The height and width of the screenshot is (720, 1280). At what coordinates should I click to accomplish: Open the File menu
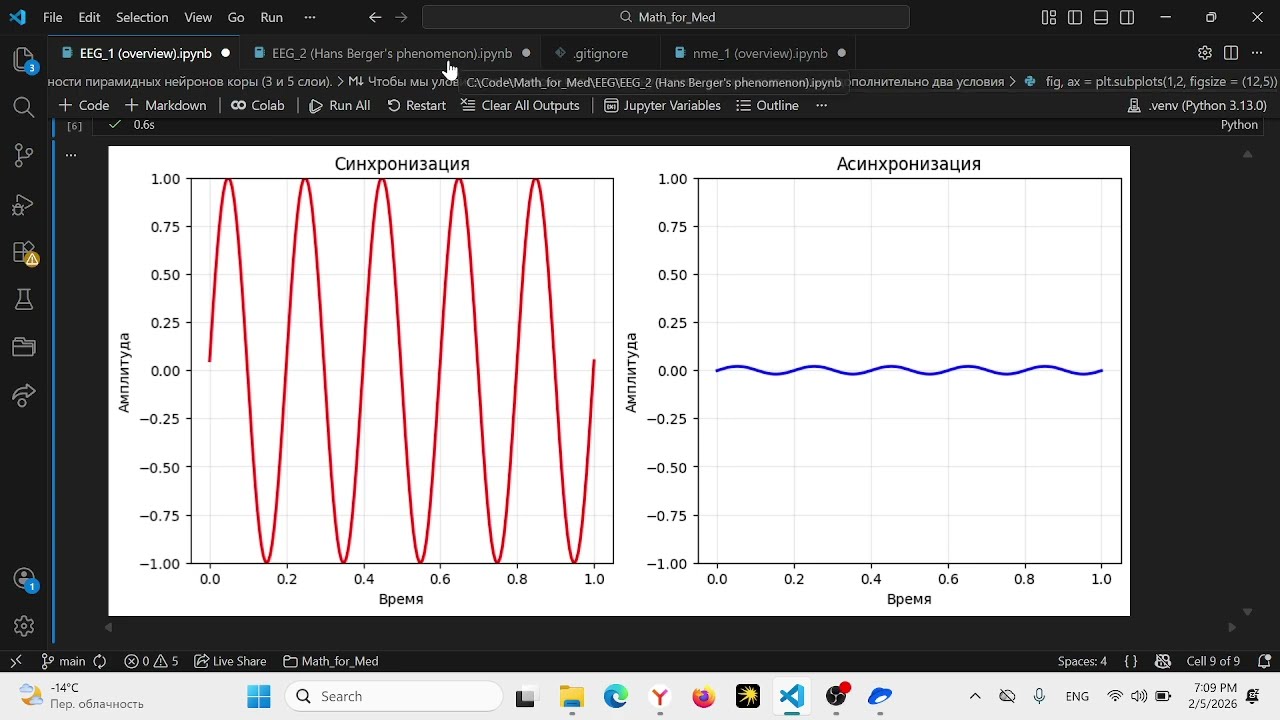pyautogui.click(x=53, y=17)
